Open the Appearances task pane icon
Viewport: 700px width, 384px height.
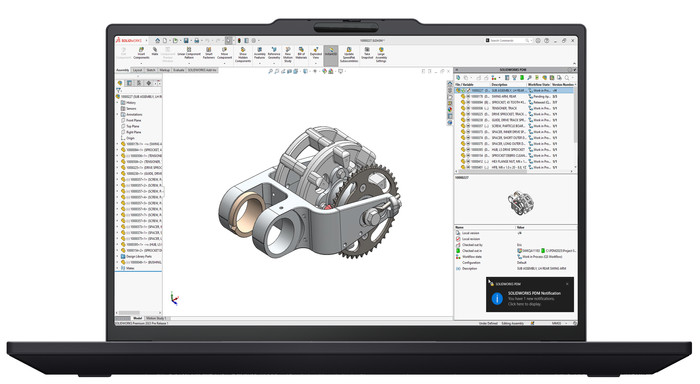click(450, 109)
